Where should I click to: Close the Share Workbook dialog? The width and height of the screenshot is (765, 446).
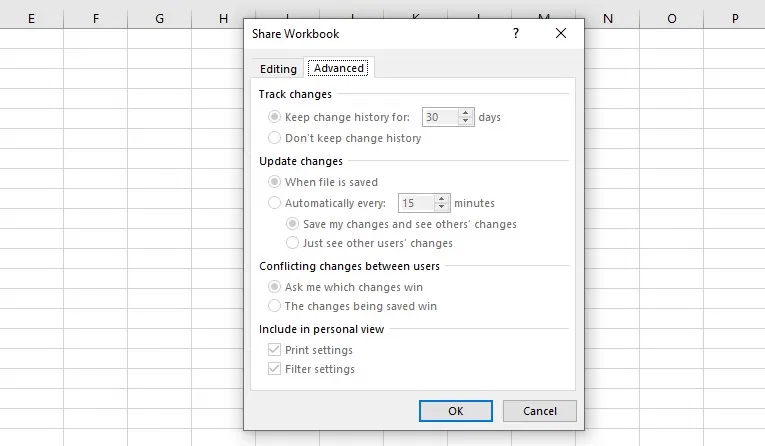561,33
